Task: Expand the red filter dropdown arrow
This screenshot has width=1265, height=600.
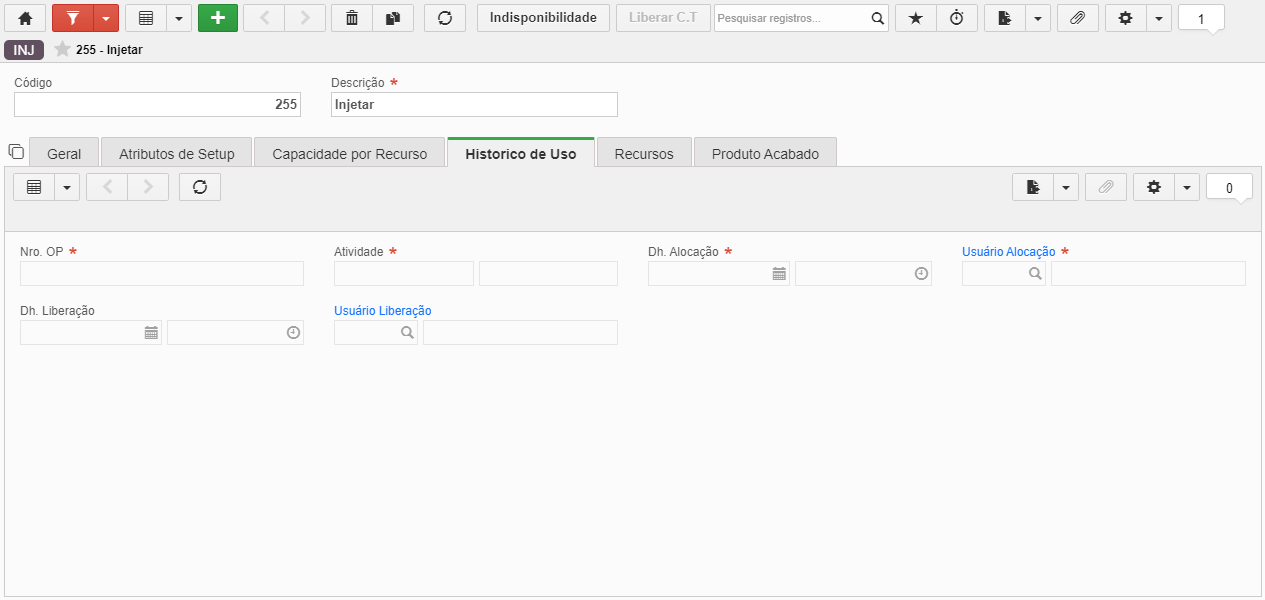Action: click(x=106, y=18)
